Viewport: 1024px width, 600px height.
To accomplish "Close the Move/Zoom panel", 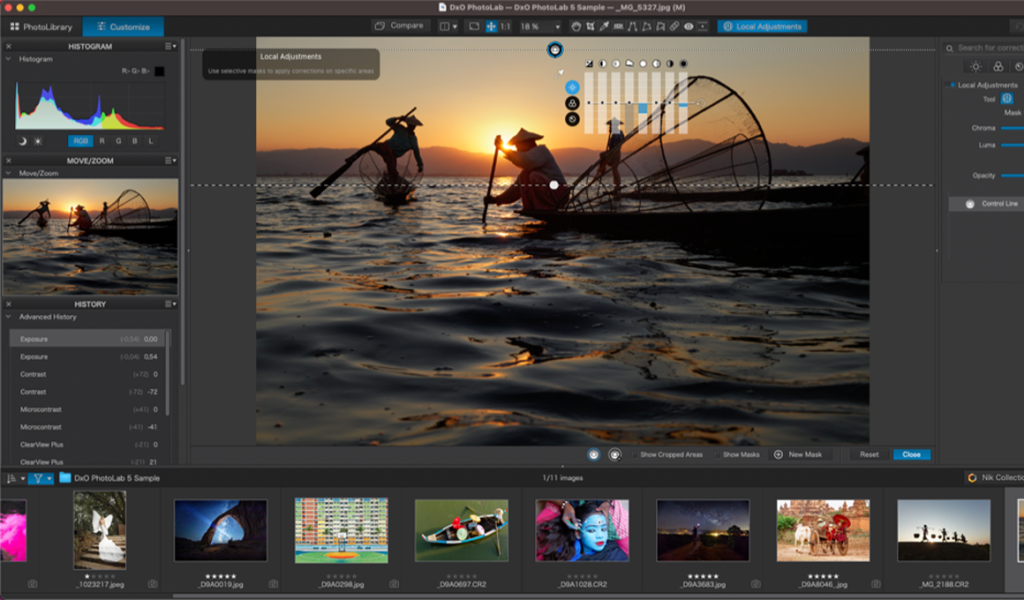I will coord(8,161).
